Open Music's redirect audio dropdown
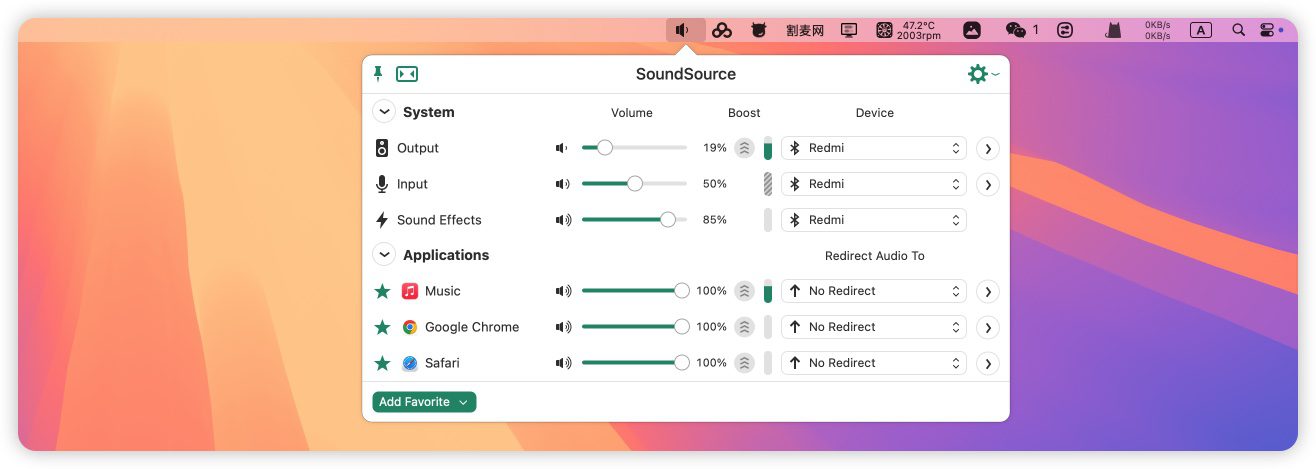Screen dimensions: 1316x469 point(874,291)
